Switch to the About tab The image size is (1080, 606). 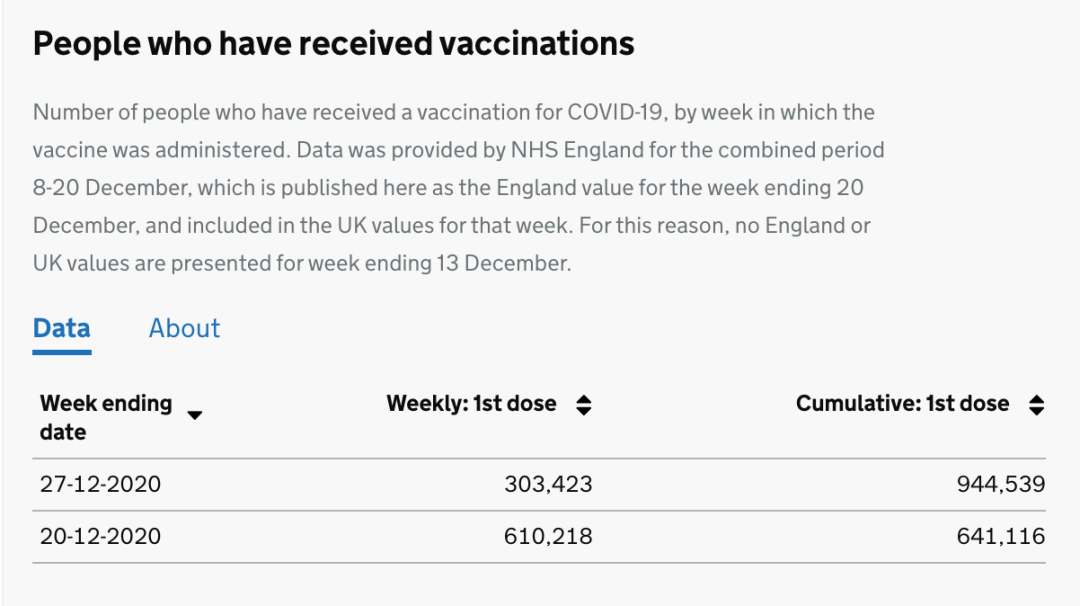[x=185, y=328]
